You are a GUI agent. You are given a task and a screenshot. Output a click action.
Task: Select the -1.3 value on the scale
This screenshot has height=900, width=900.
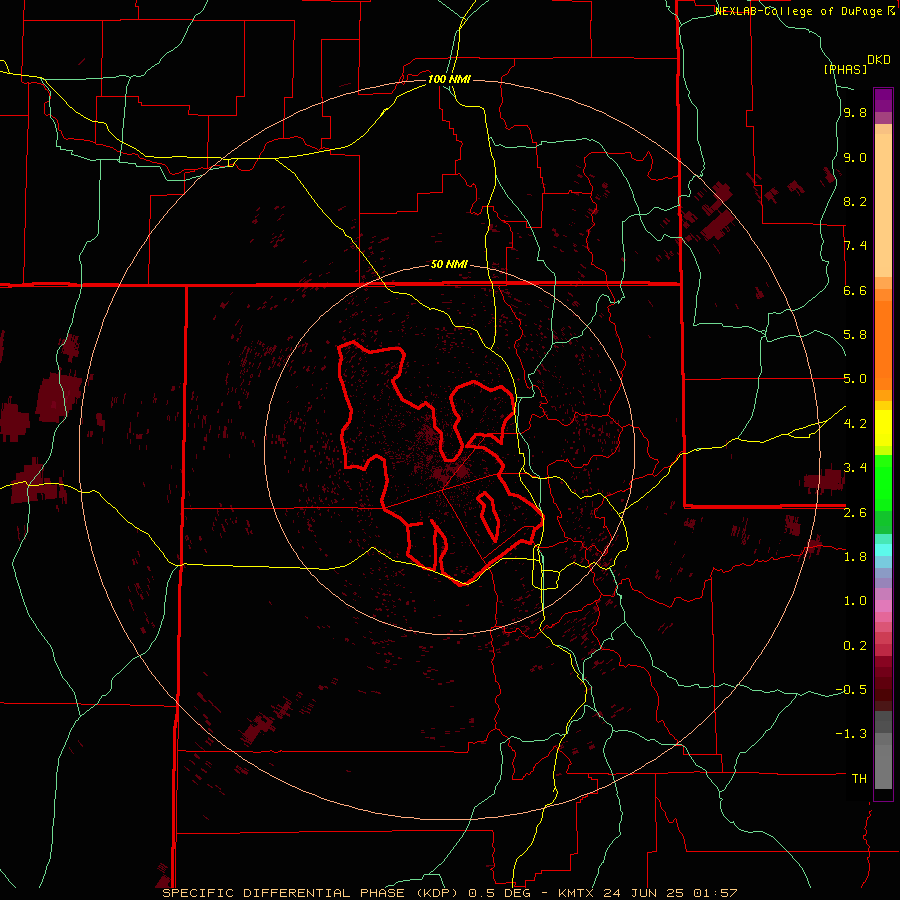click(x=851, y=734)
